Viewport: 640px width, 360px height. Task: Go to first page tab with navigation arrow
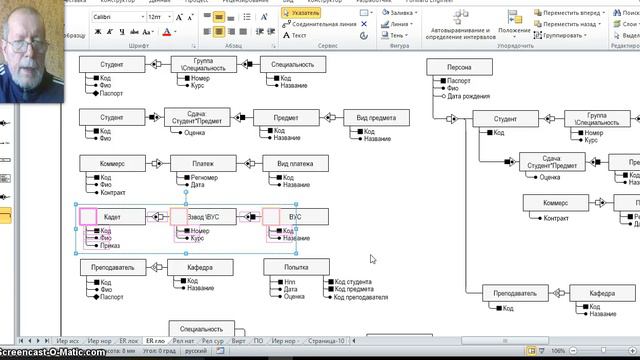pos(21,341)
